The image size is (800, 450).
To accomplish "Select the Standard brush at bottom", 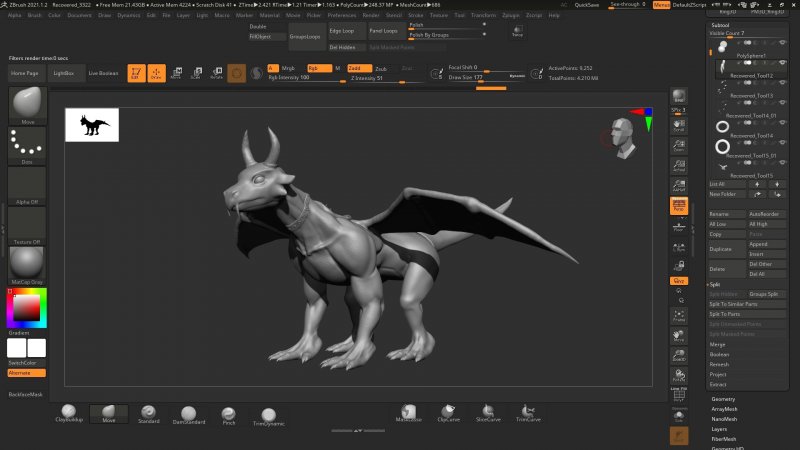I will 148,414.
